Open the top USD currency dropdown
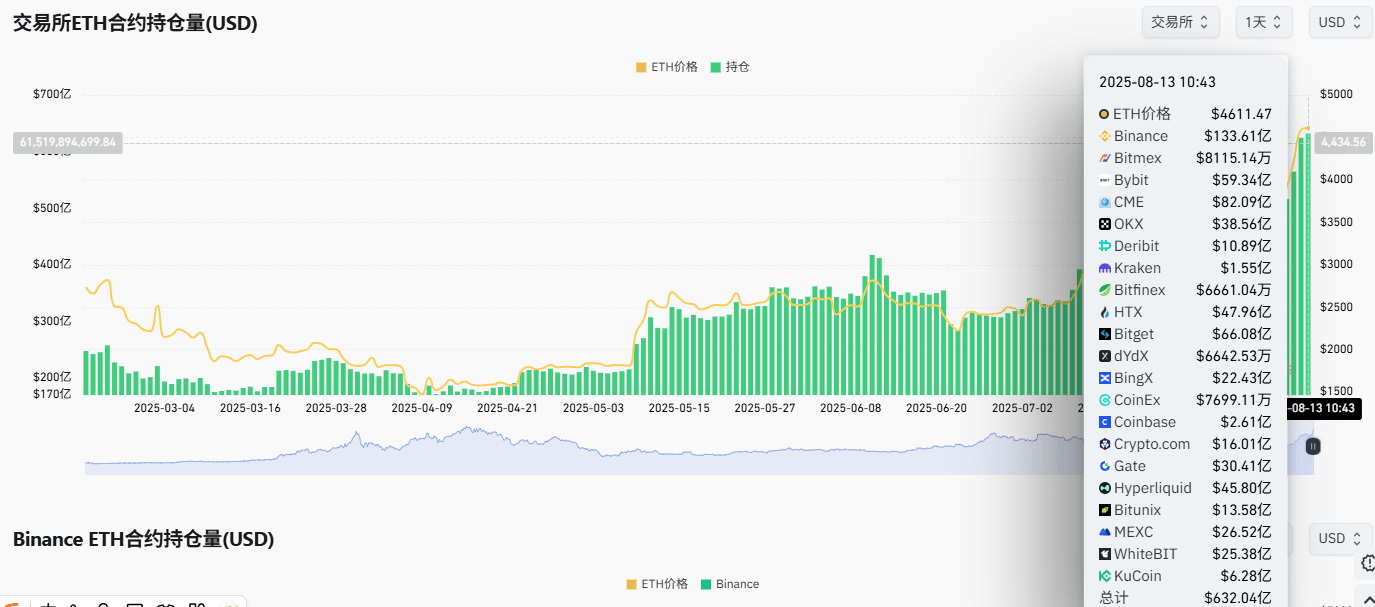The width and height of the screenshot is (1375, 607). point(1340,21)
